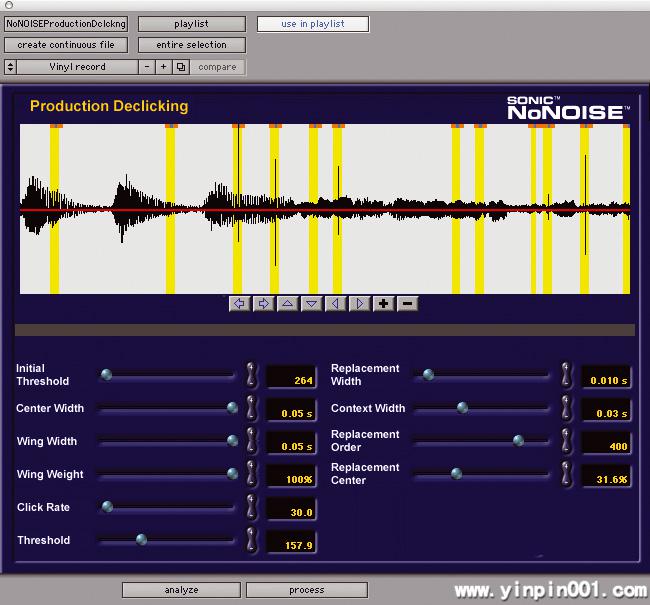This screenshot has height=605, width=650.
Task: Click the Threshold value field 157.9
Action: pos(291,542)
